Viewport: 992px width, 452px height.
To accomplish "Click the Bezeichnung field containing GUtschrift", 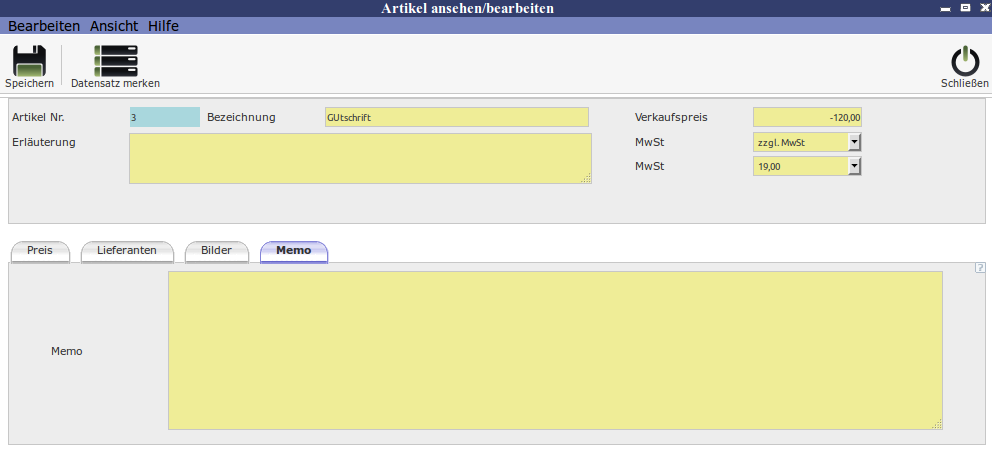I will click(456, 117).
